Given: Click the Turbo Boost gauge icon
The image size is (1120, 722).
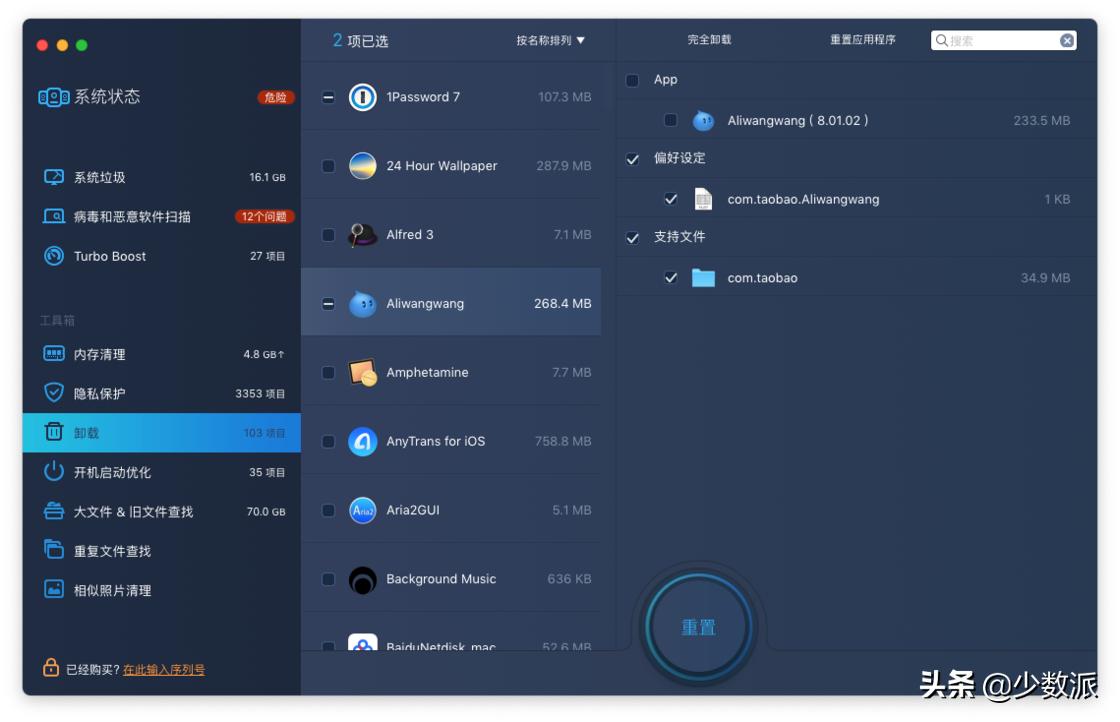Looking at the screenshot, I should click(x=54, y=256).
